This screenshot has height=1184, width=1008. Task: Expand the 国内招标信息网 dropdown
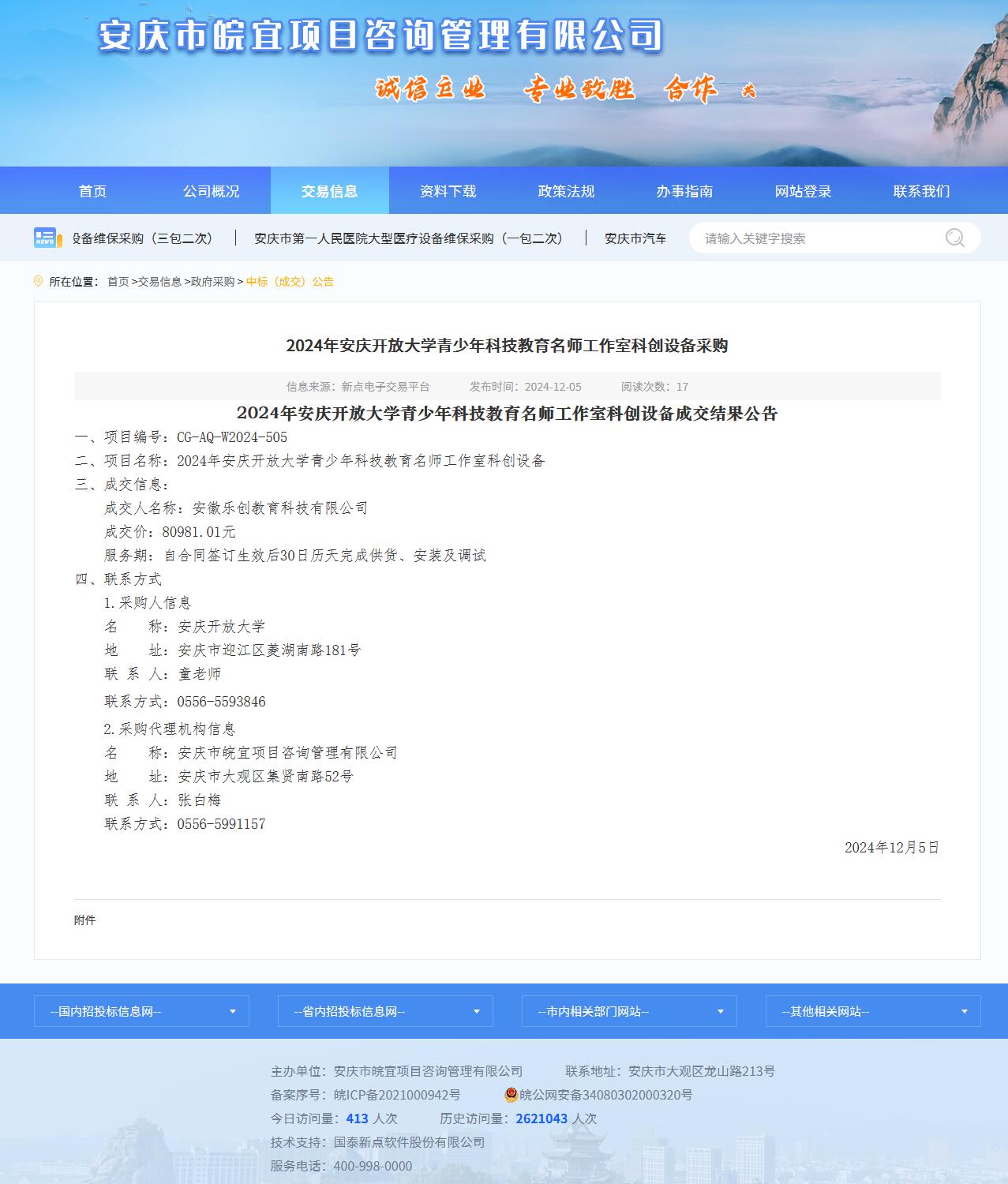(141, 1011)
